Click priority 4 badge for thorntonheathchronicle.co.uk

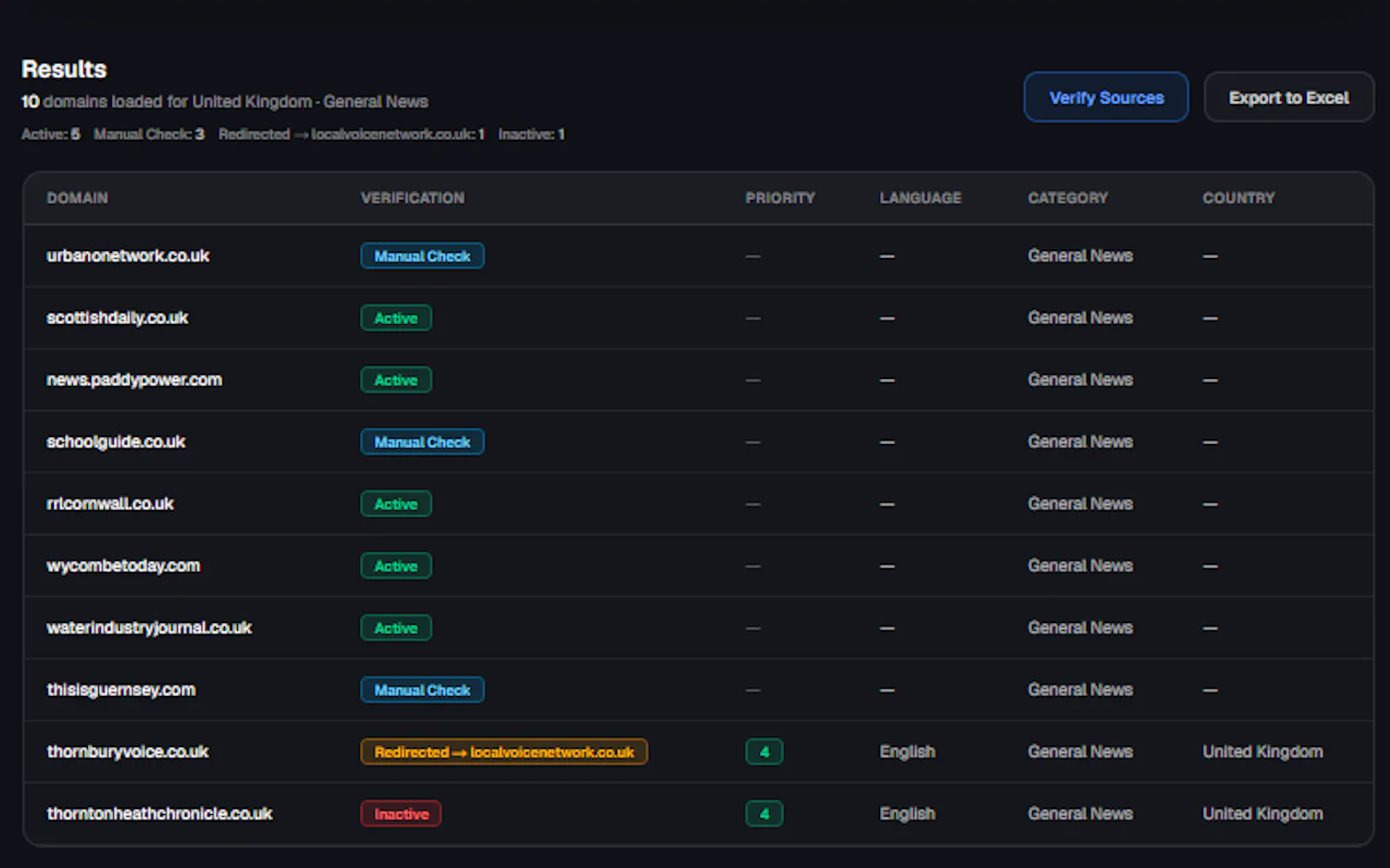click(764, 813)
